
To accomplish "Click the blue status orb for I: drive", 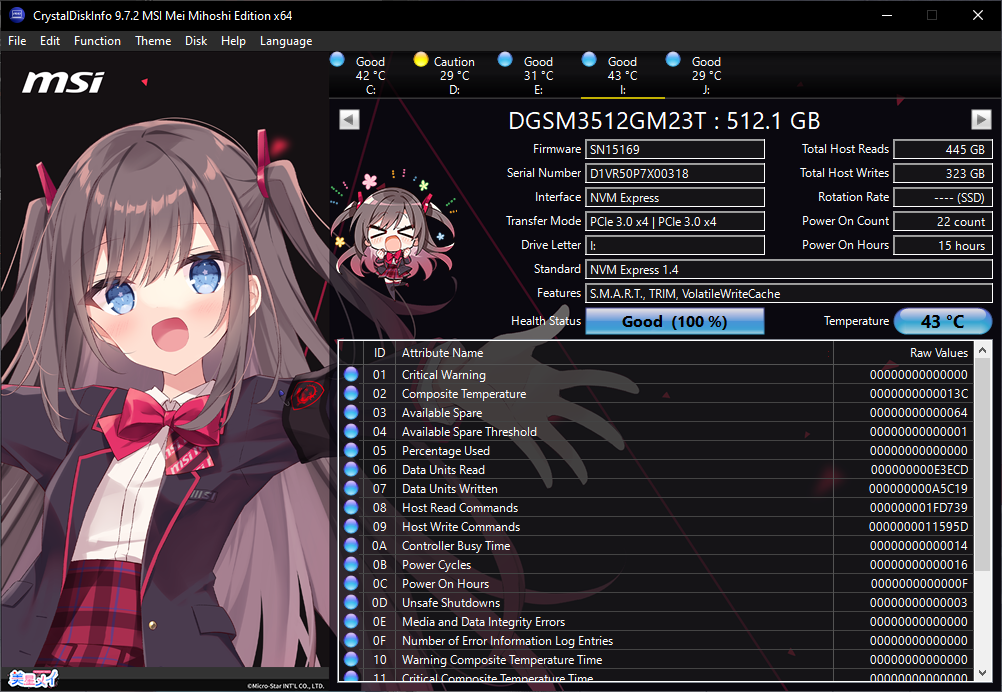I will [x=589, y=59].
